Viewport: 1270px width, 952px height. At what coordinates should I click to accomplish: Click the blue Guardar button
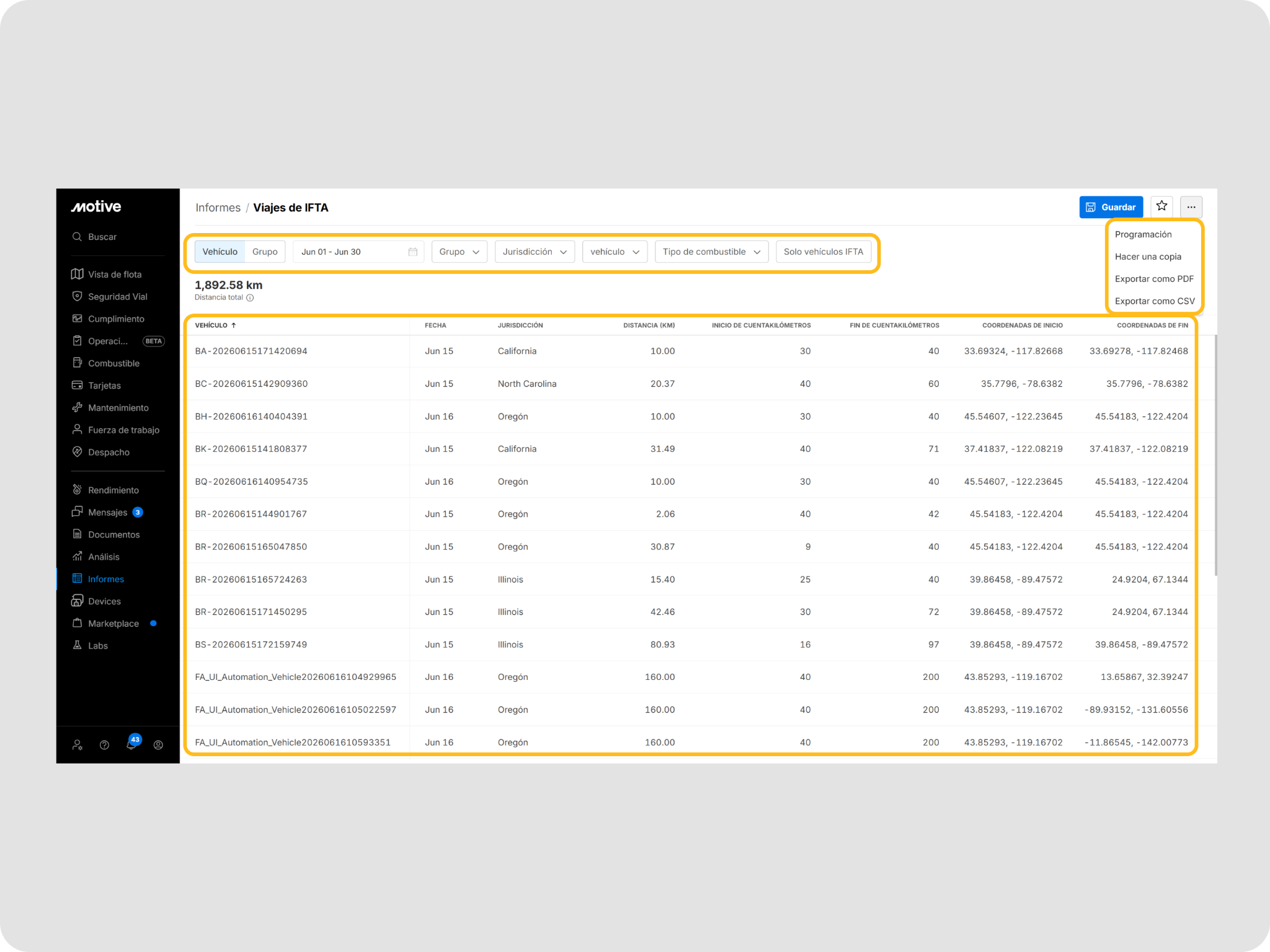tap(1111, 207)
